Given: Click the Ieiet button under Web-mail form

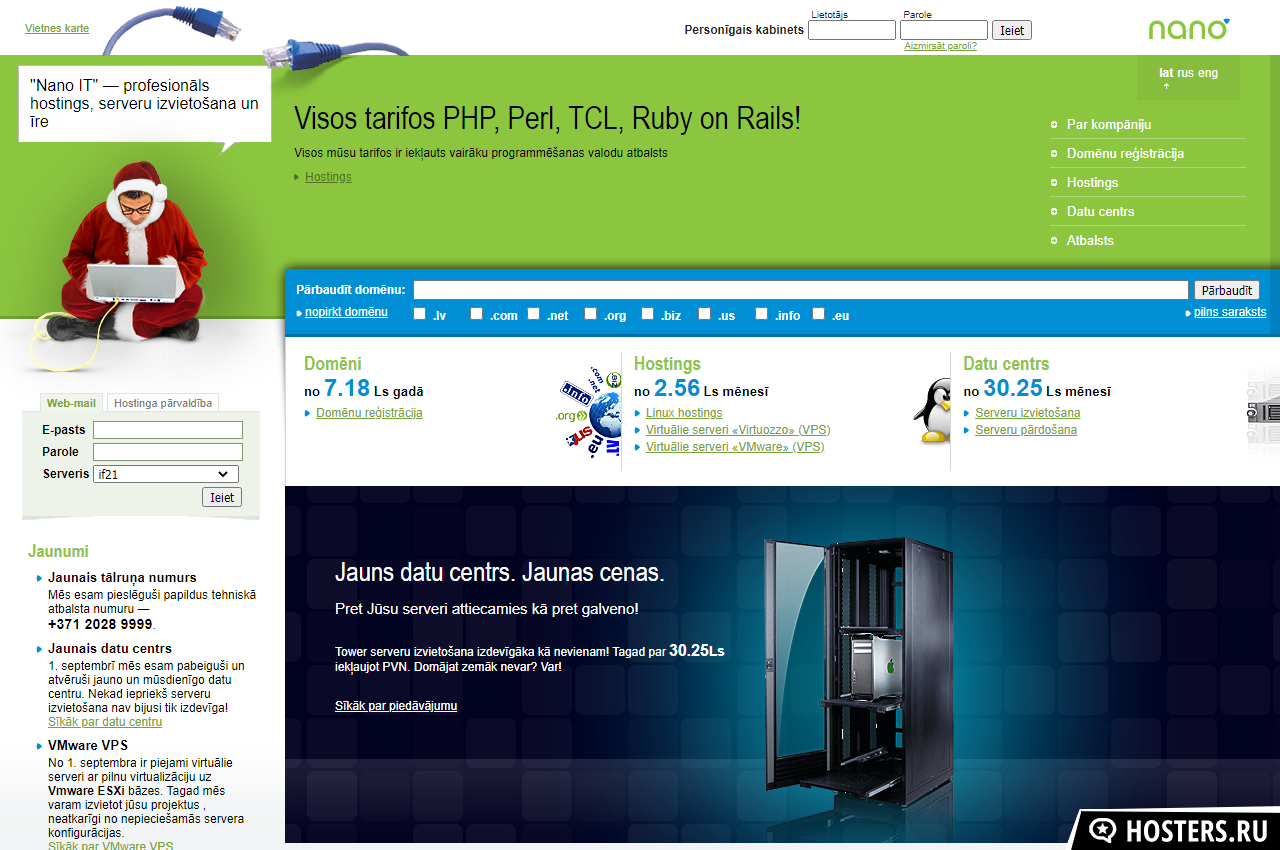Looking at the screenshot, I should 221,497.
